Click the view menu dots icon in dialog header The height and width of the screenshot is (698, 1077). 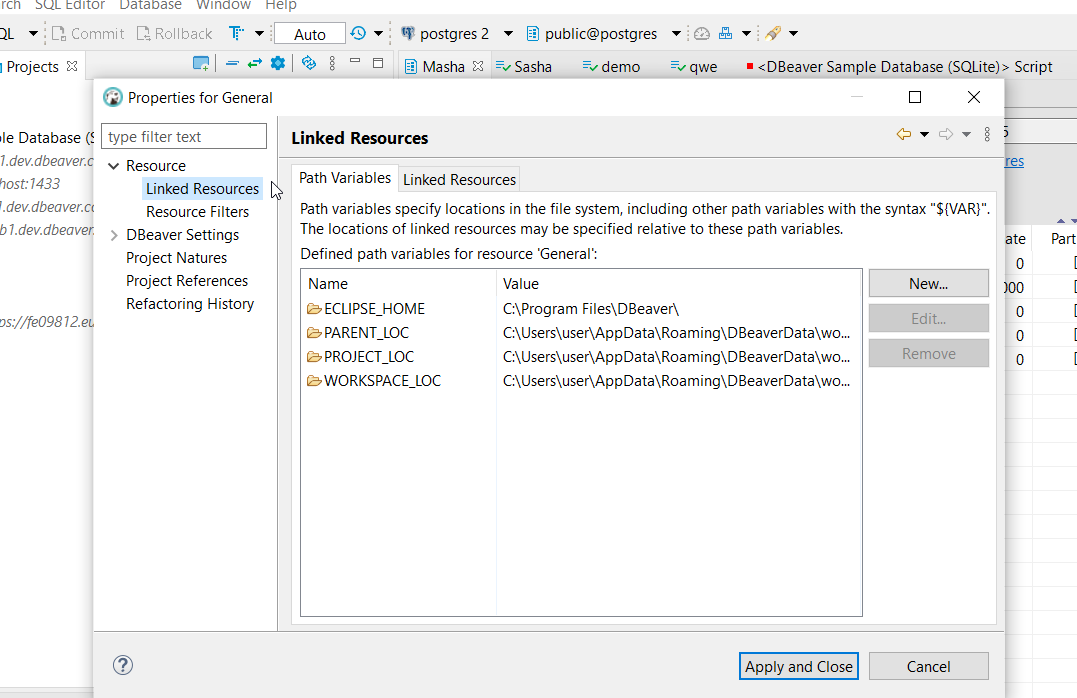tap(987, 134)
